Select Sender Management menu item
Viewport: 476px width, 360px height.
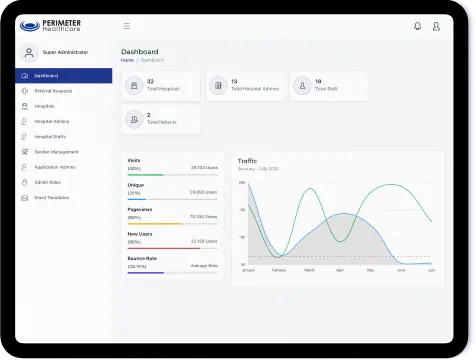point(64,152)
